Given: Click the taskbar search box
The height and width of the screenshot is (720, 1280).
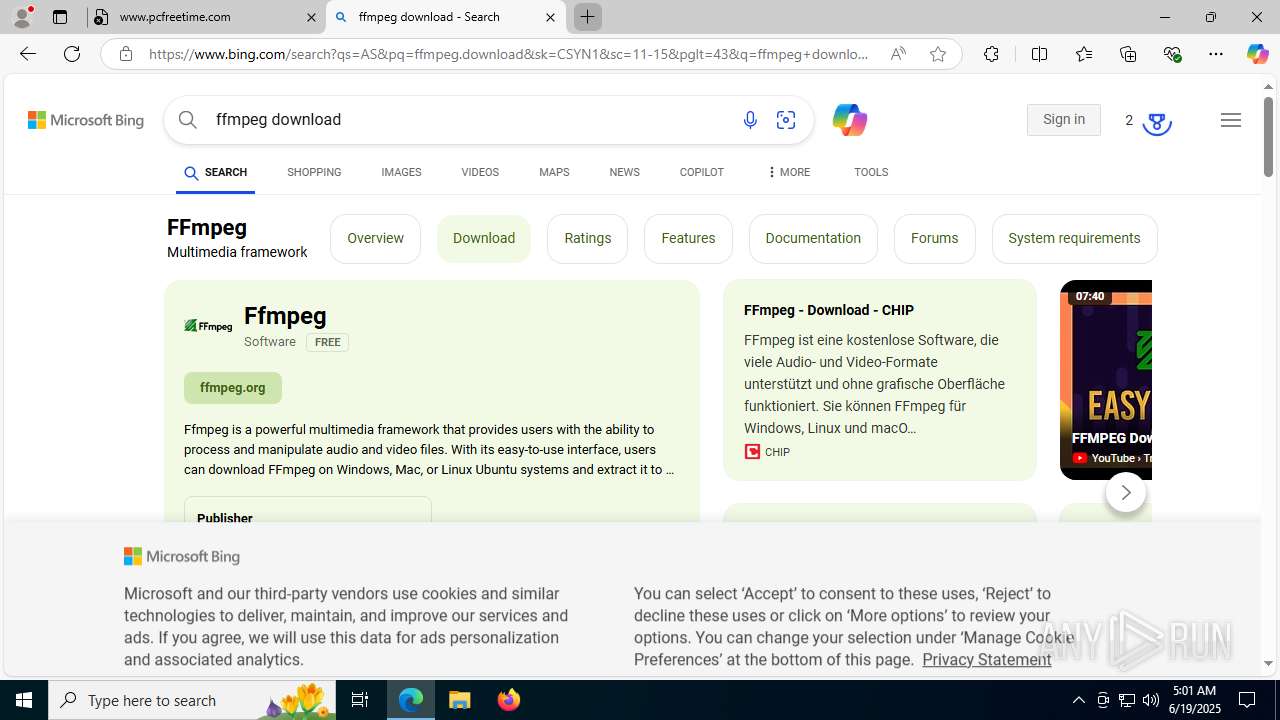Looking at the screenshot, I should pos(192,700).
